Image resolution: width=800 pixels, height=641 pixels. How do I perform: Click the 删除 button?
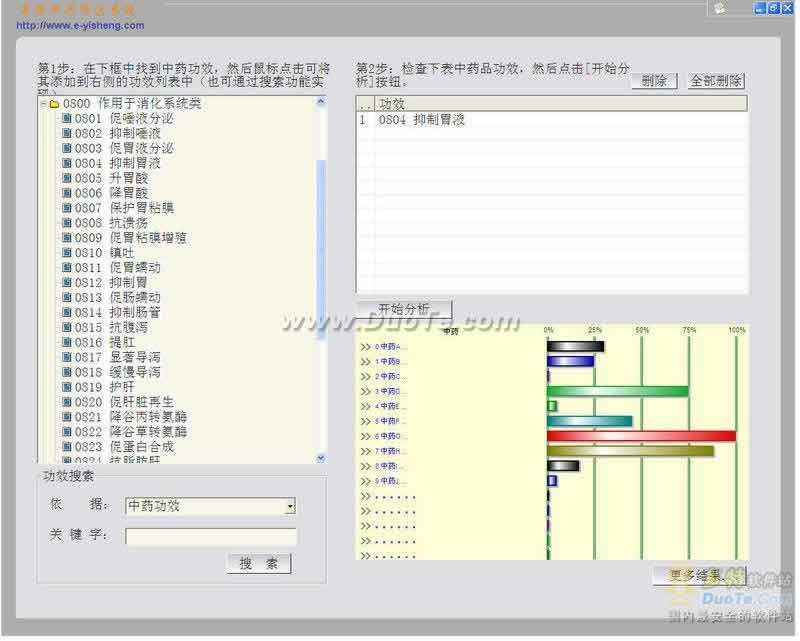pos(654,81)
